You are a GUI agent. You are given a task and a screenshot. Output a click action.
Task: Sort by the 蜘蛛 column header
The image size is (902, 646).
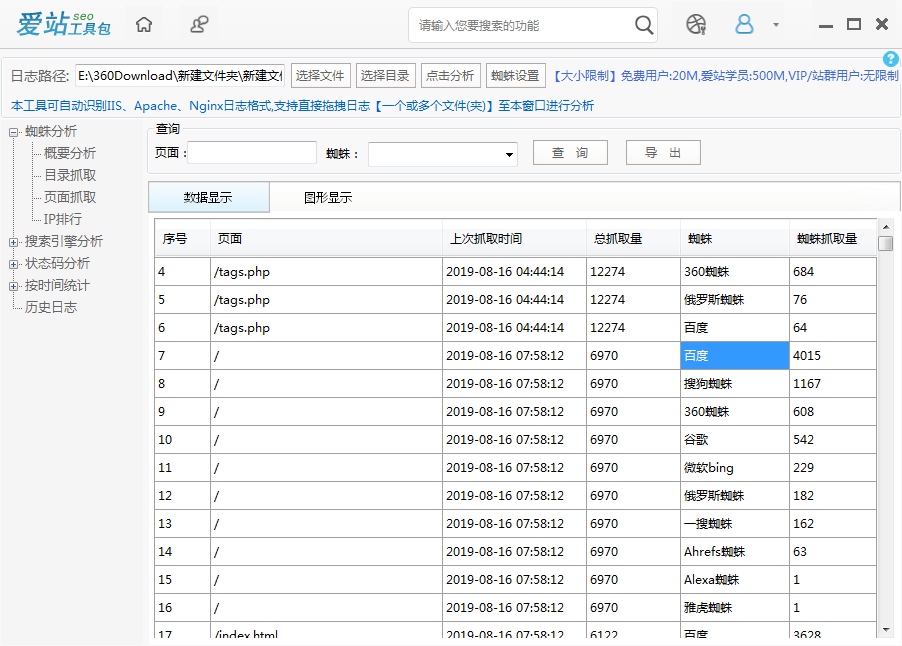735,238
